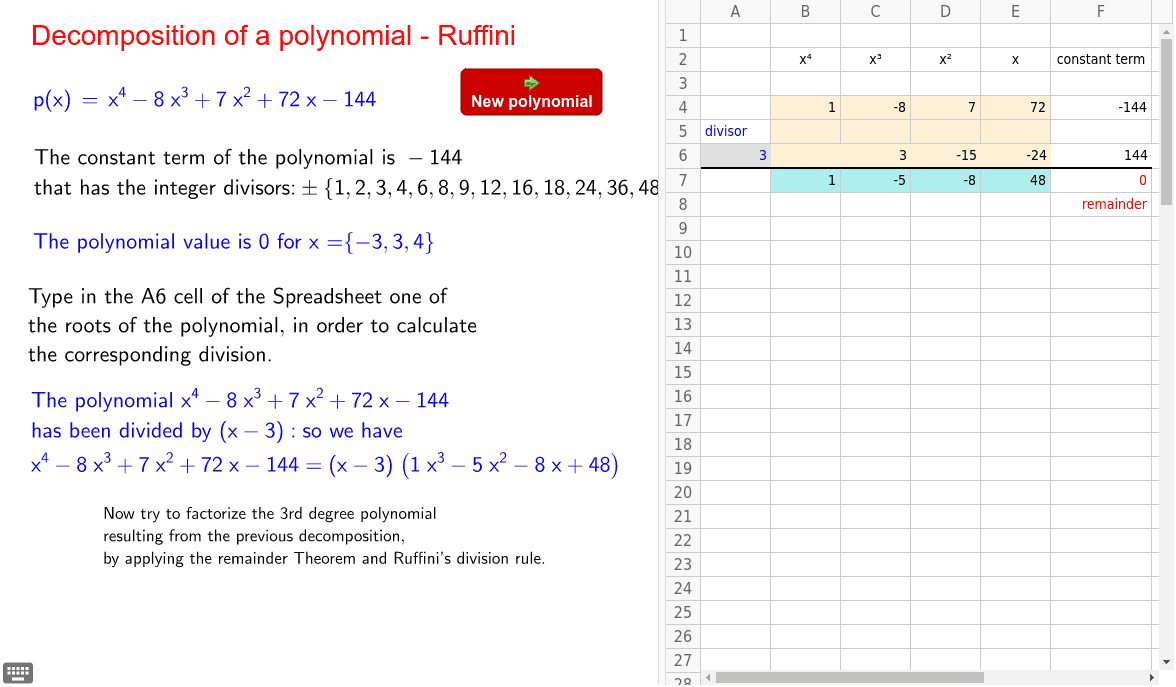The width and height of the screenshot is (1176, 687).
Task: Click the spreadsheet scroll up arrow
Action: click(x=1166, y=32)
